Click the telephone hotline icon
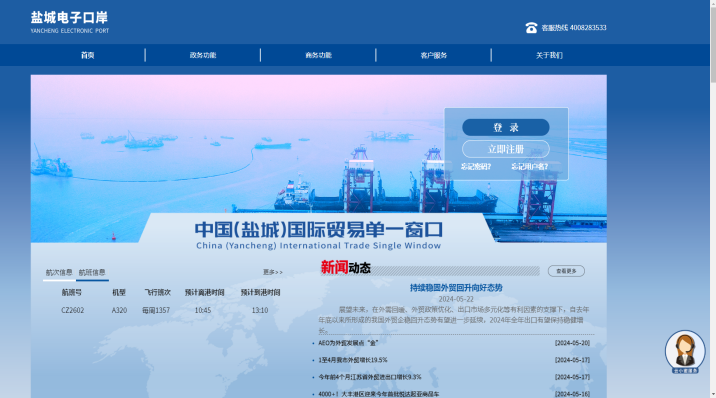This screenshot has width=716, height=398. tap(531, 28)
